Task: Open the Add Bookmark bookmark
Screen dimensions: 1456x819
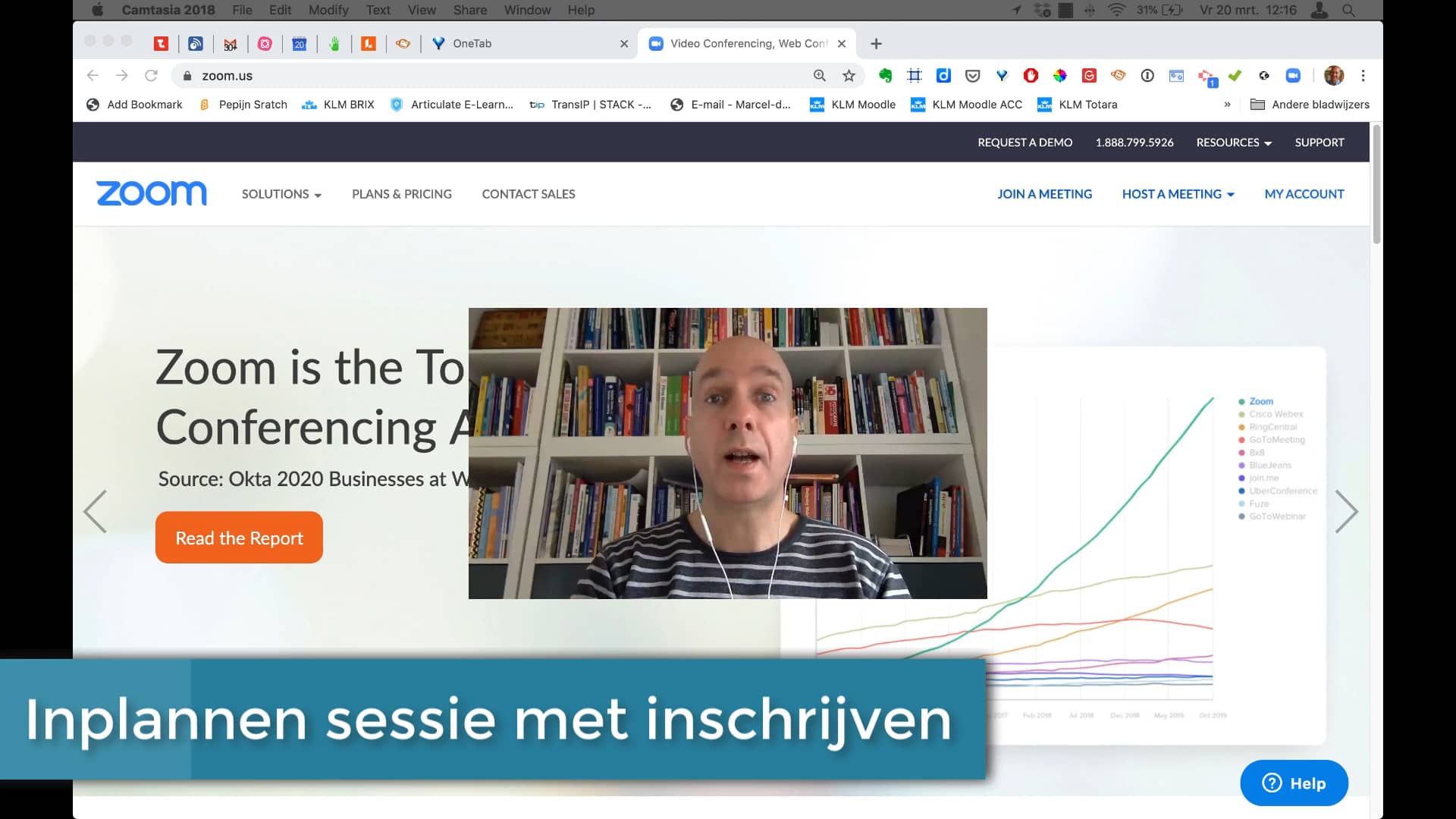Action: pyautogui.click(x=134, y=105)
